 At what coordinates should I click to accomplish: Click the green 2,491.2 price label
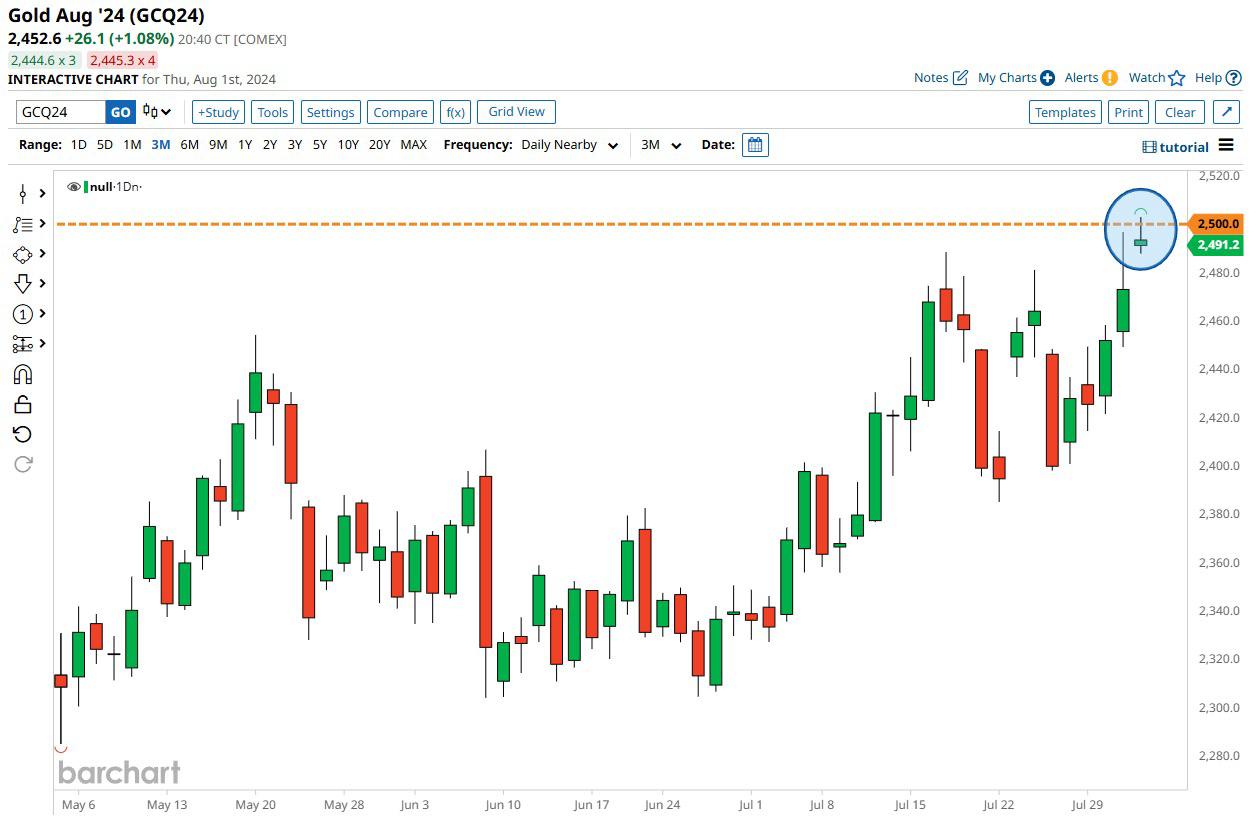1216,244
